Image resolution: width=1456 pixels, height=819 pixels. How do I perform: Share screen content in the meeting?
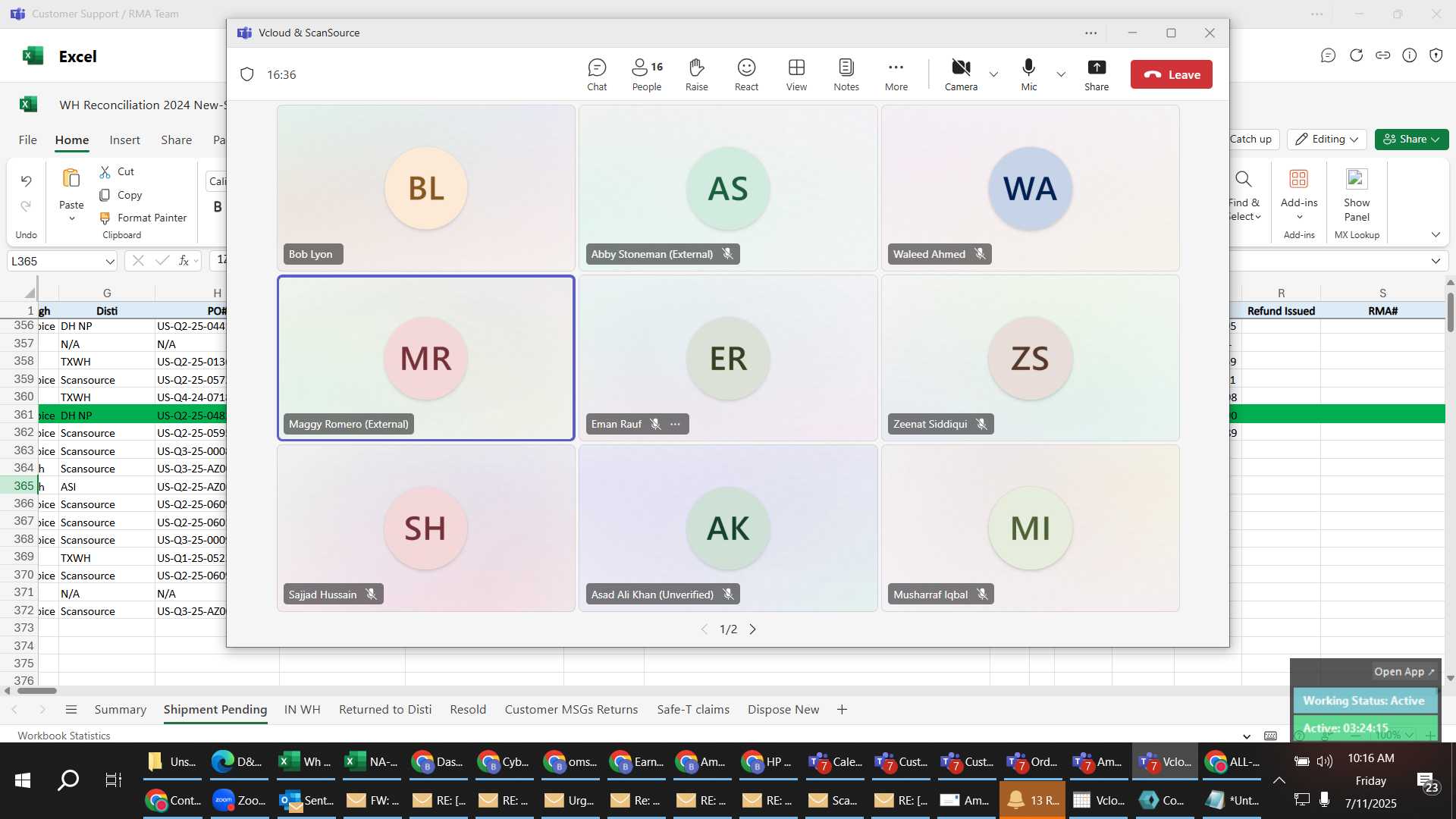tap(1097, 75)
